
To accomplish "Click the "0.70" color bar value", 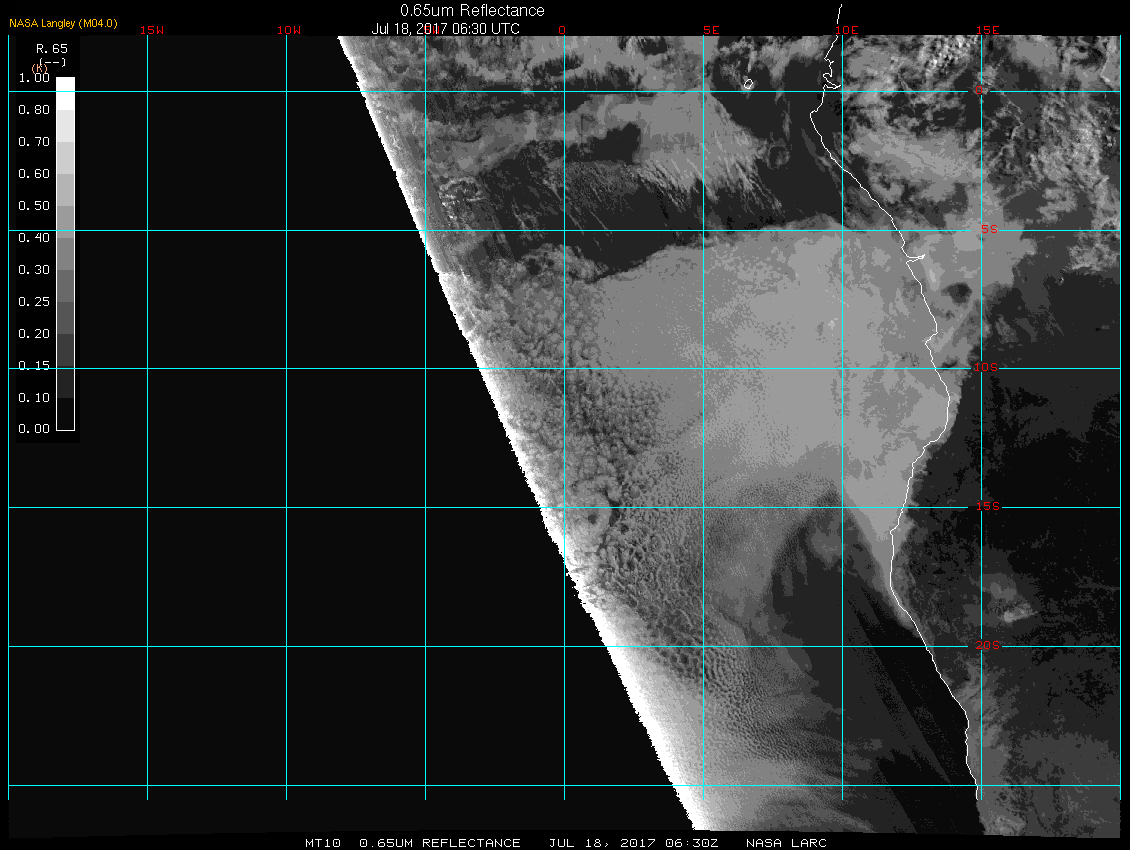I will coord(34,141).
